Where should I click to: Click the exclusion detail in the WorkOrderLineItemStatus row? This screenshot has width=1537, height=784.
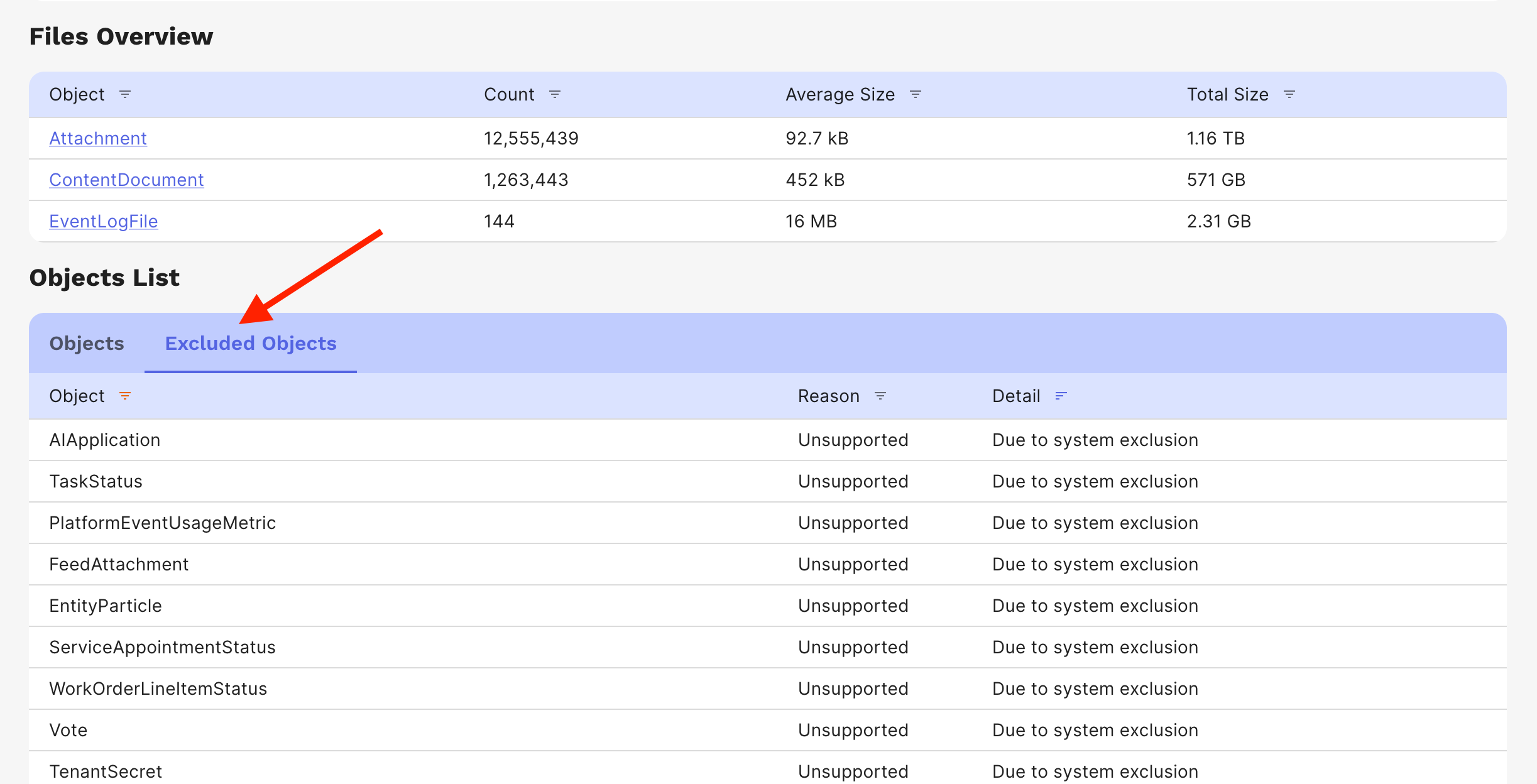tap(1095, 689)
